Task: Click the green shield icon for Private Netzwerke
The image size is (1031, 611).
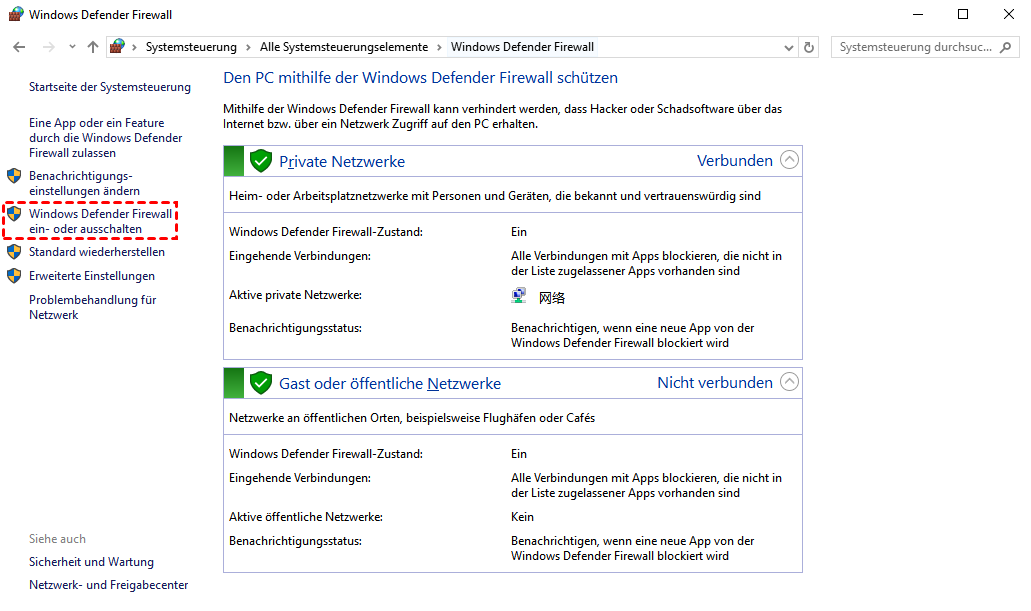Action: 261,161
